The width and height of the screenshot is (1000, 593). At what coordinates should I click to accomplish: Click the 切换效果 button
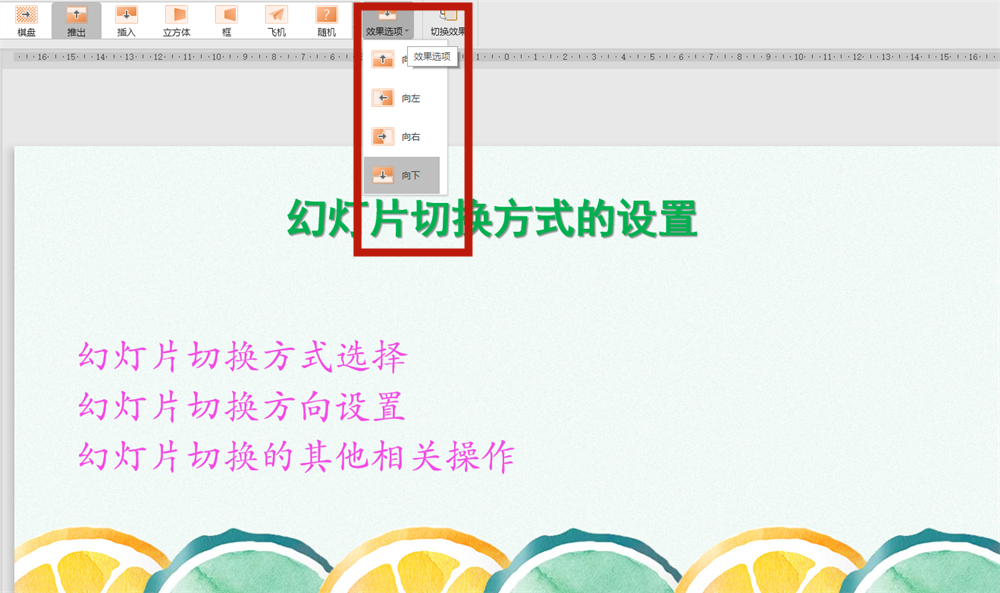(x=446, y=22)
